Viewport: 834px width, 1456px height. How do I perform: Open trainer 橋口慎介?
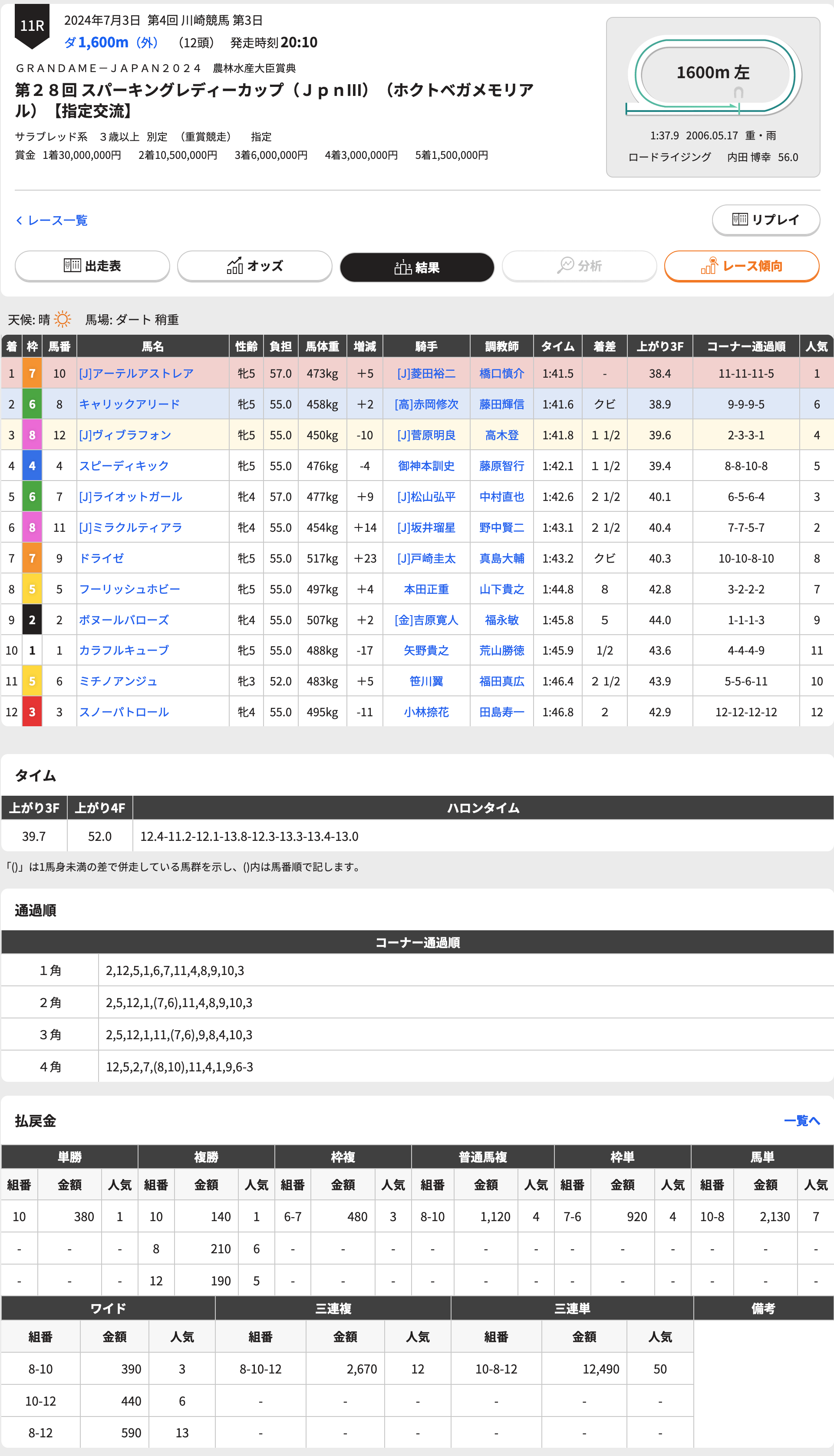click(x=502, y=373)
